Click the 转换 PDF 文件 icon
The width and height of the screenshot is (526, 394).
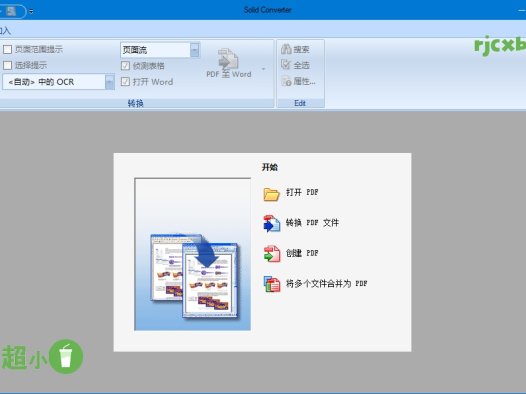[271, 224]
